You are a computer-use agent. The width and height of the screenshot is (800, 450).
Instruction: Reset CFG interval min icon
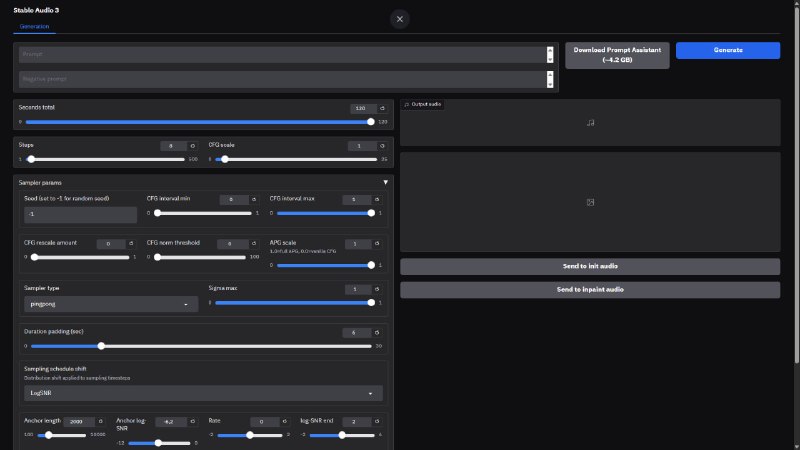(254, 199)
